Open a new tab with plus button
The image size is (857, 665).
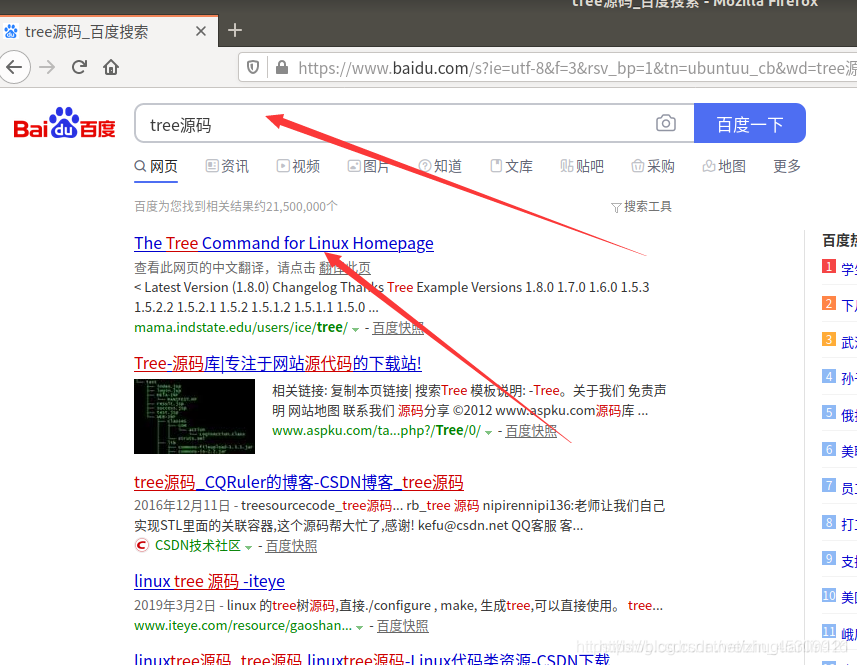coord(234,30)
